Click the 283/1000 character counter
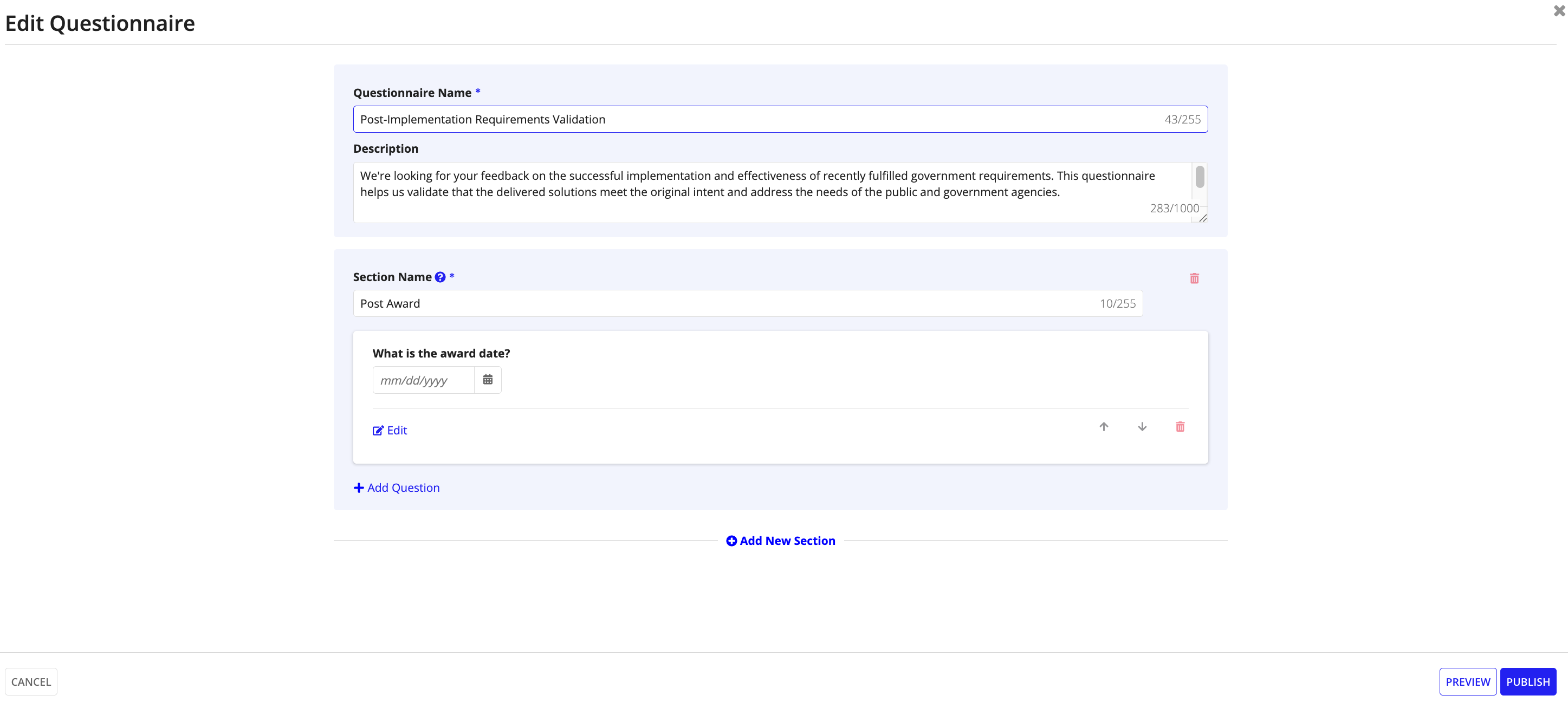 [1174, 208]
